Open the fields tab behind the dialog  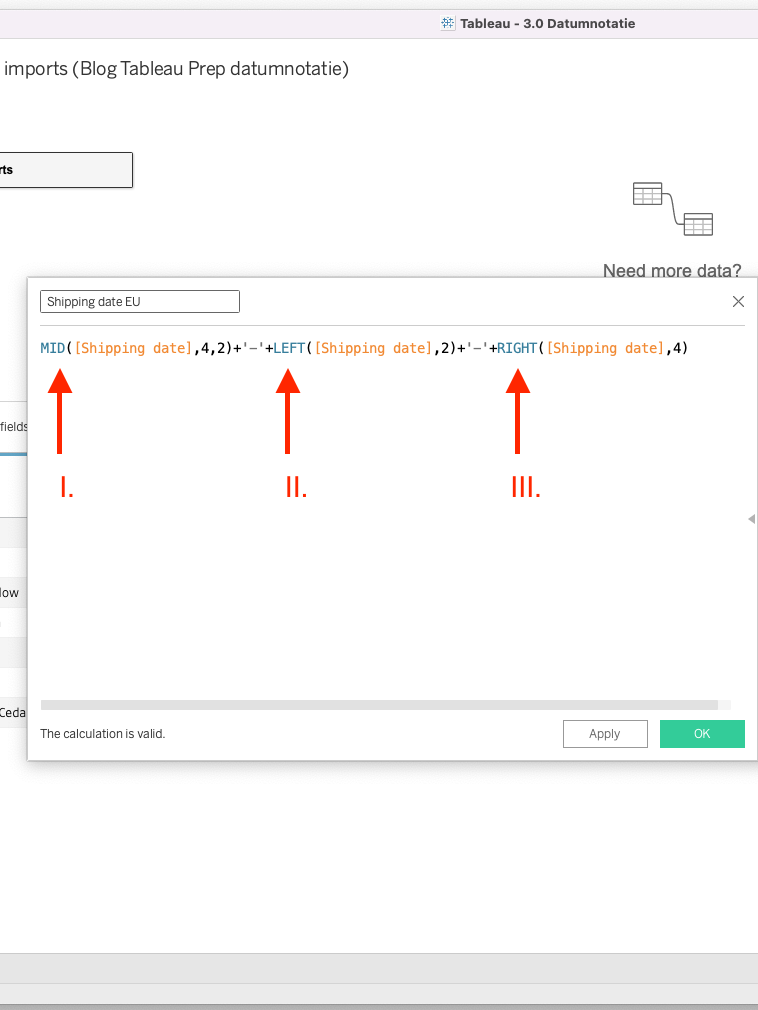click(14, 427)
